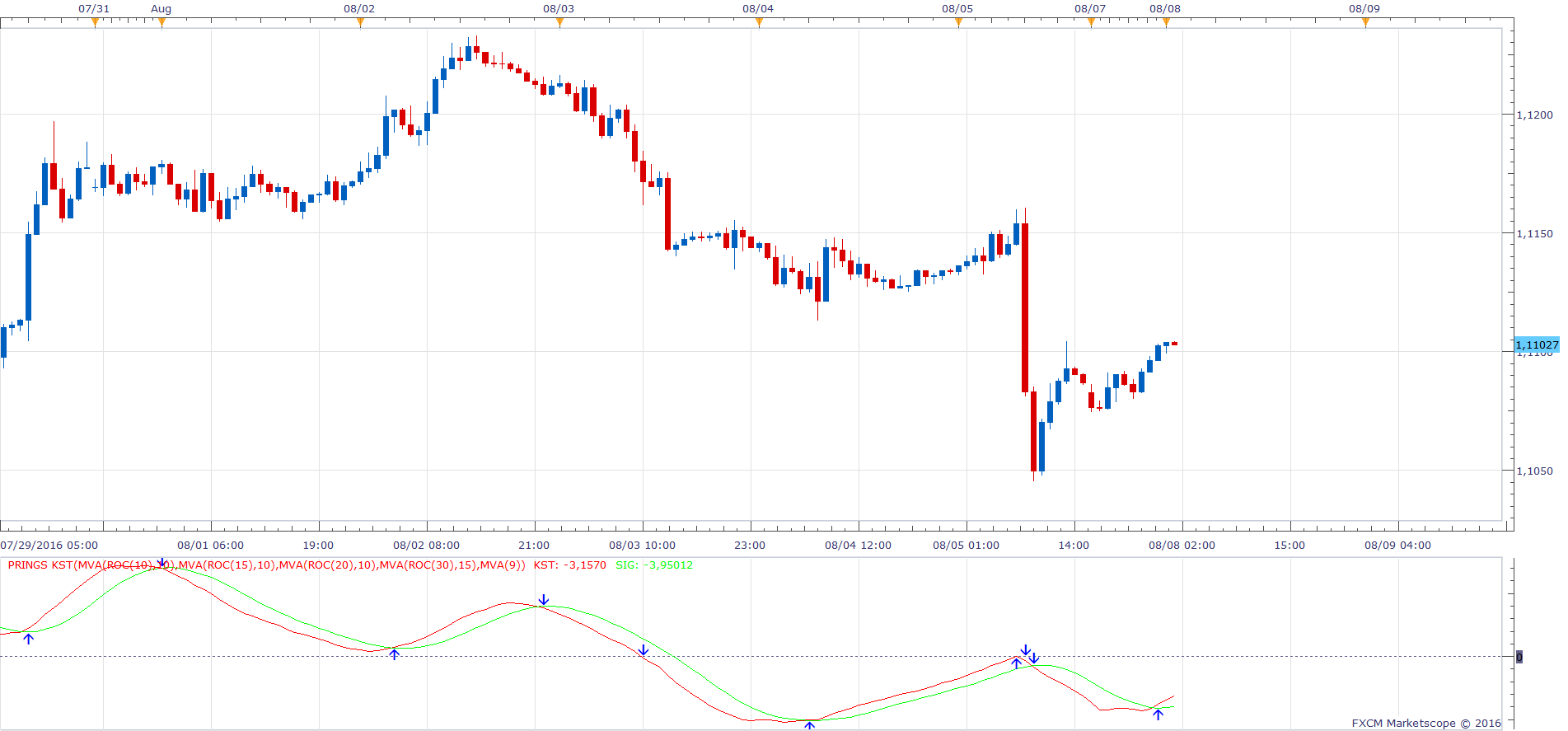The height and width of the screenshot is (731, 1568).
Task: Click the tall red candle of the 08/05 drop
Action: (1025, 307)
